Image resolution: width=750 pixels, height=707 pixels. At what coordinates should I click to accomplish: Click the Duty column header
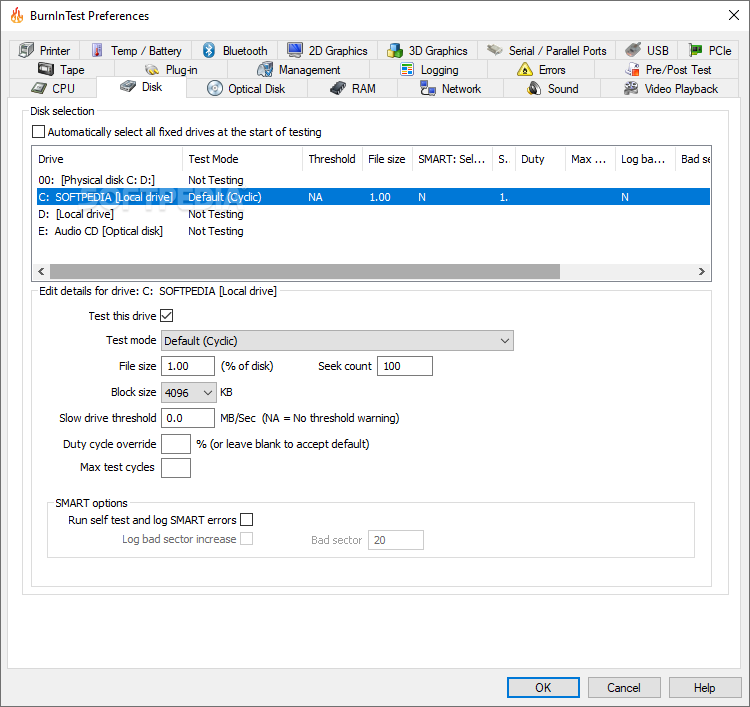[x=540, y=159]
